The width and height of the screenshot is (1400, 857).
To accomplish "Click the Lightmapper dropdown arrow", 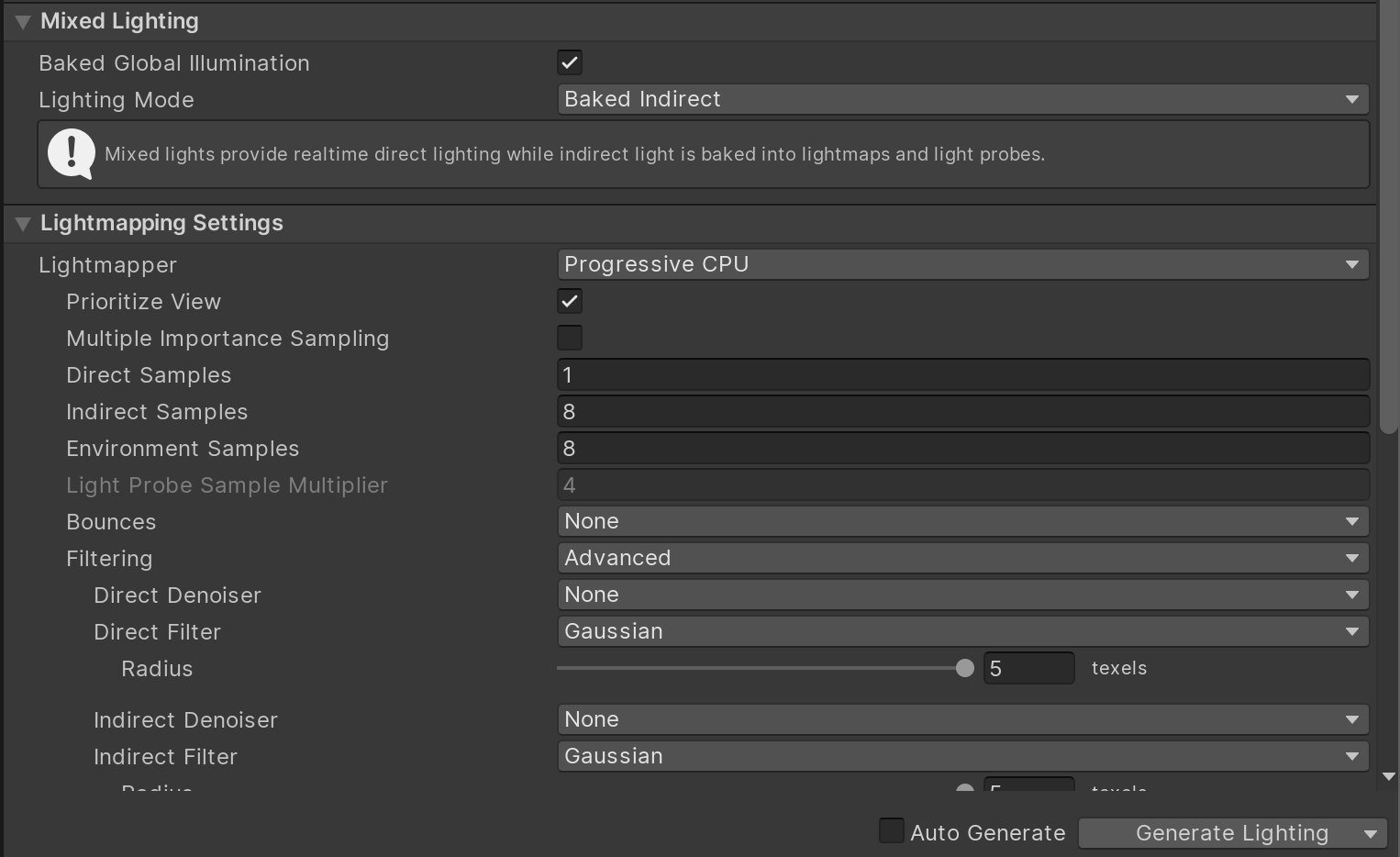I will coord(1352,264).
